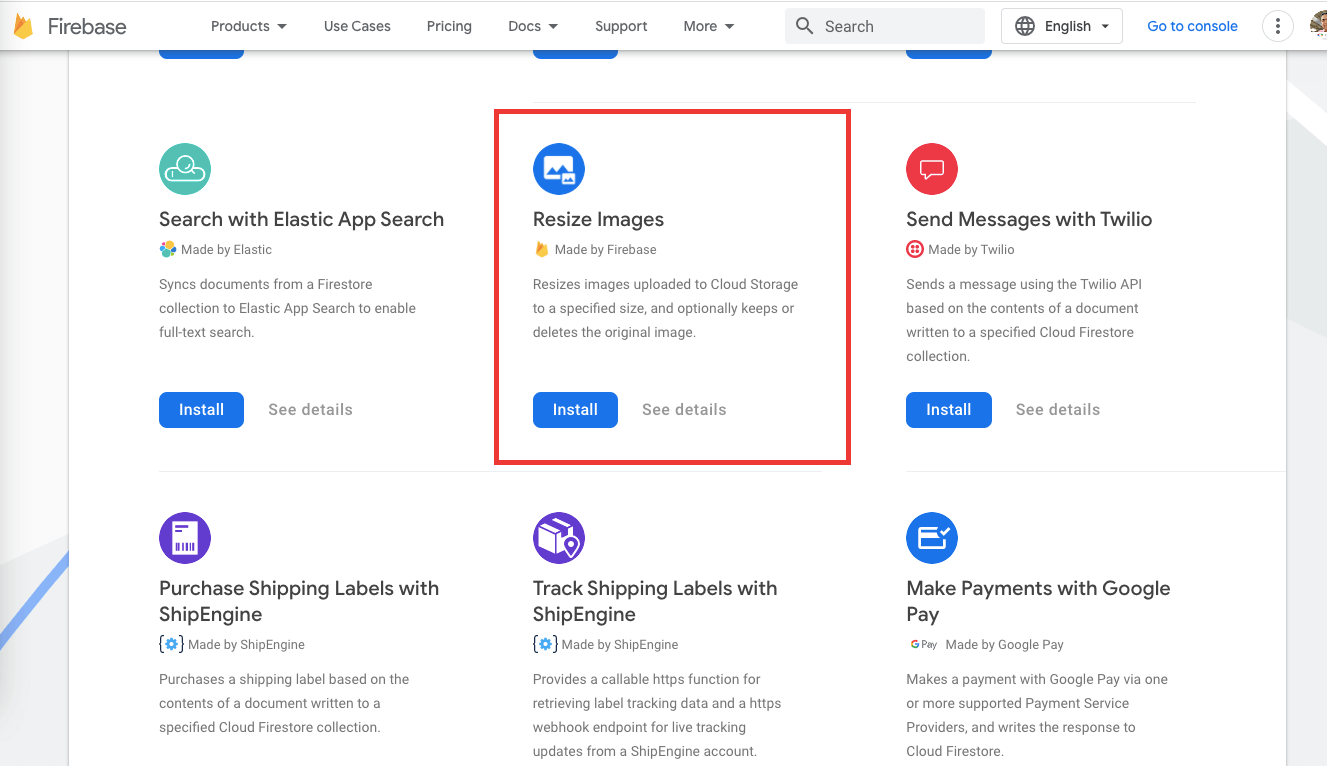
Task: Click the G Pay logo badge
Action: (923, 644)
